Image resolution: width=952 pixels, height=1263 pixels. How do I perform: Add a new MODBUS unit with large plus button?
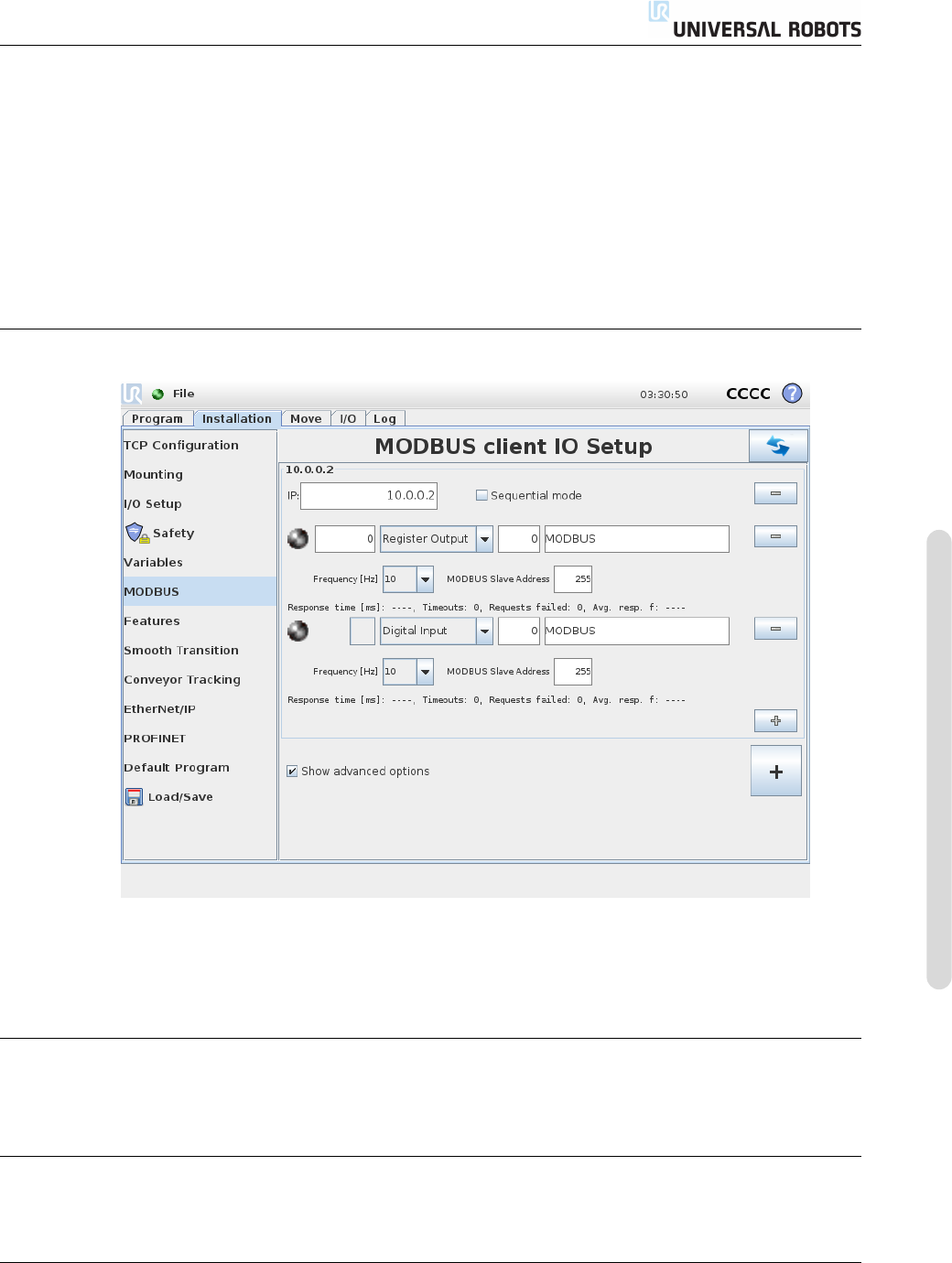click(776, 772)
